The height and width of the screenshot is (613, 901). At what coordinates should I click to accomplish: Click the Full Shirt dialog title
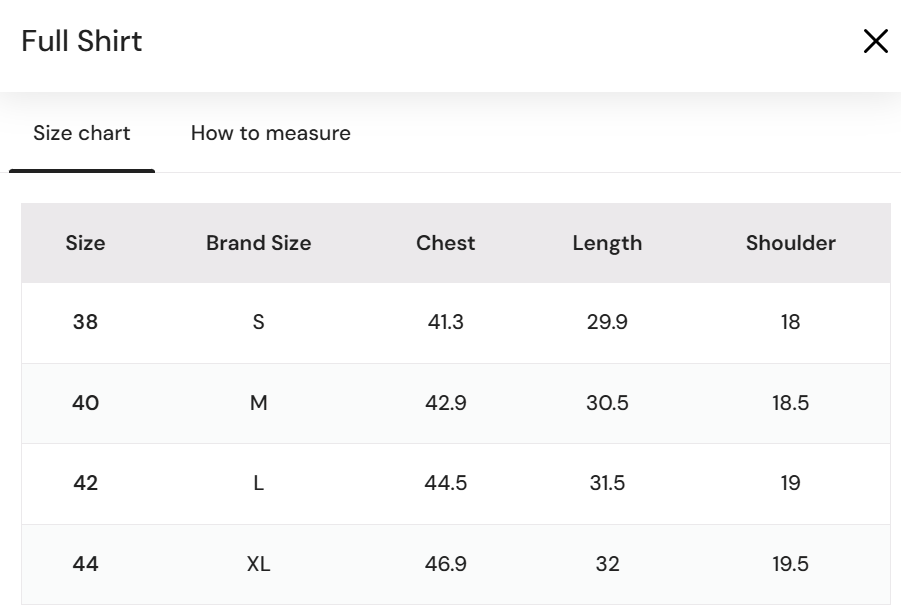82,41
